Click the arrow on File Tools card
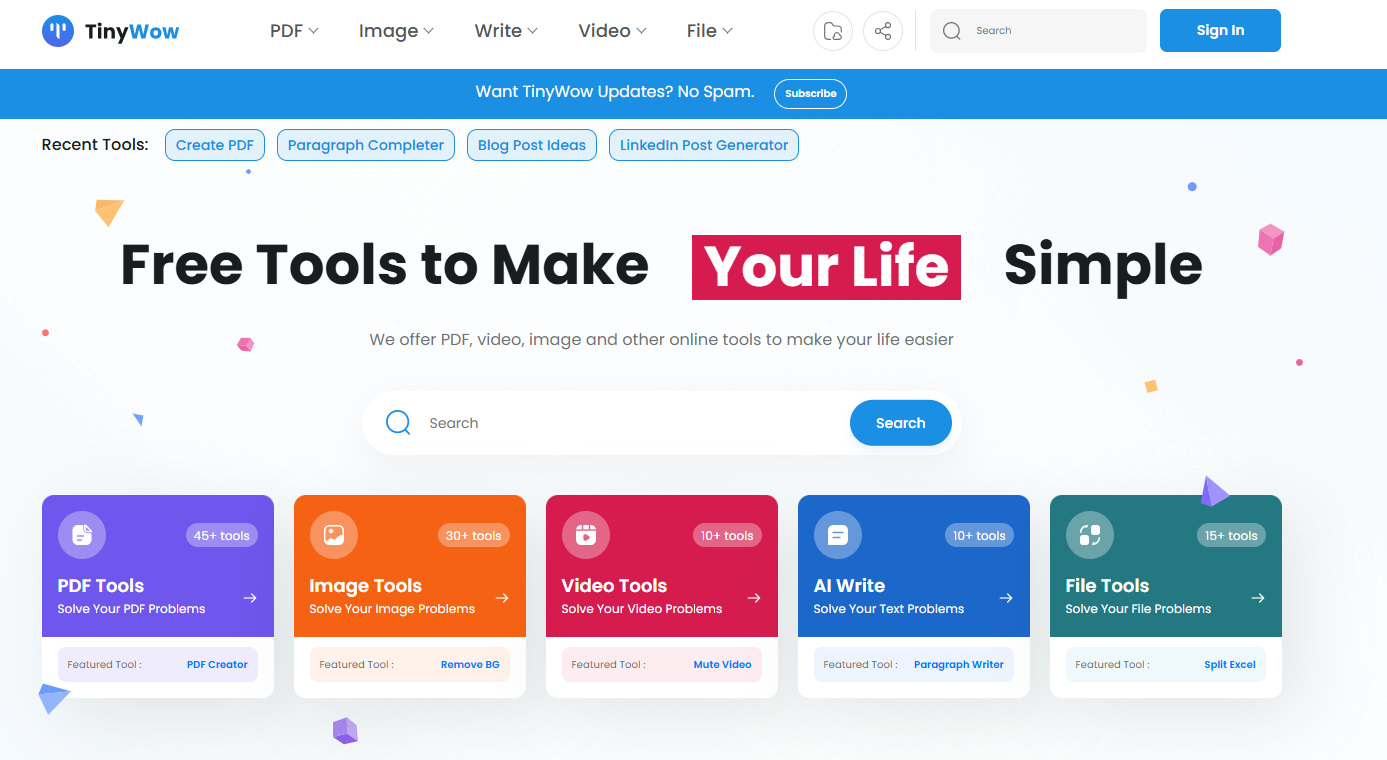Viewport: 1387px width, 760px height. pyautogui.click(x=1258, y=598)
